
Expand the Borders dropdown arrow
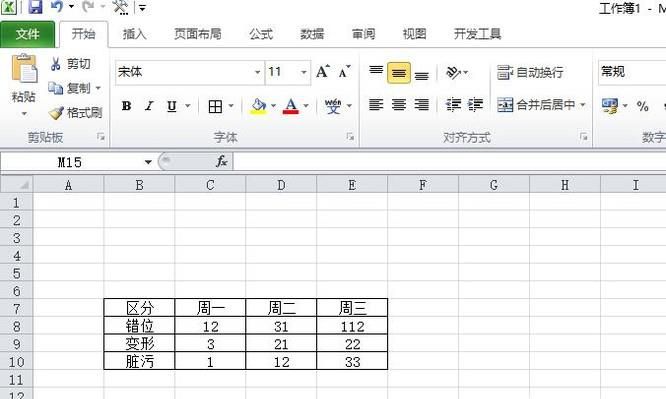[231, 106]
